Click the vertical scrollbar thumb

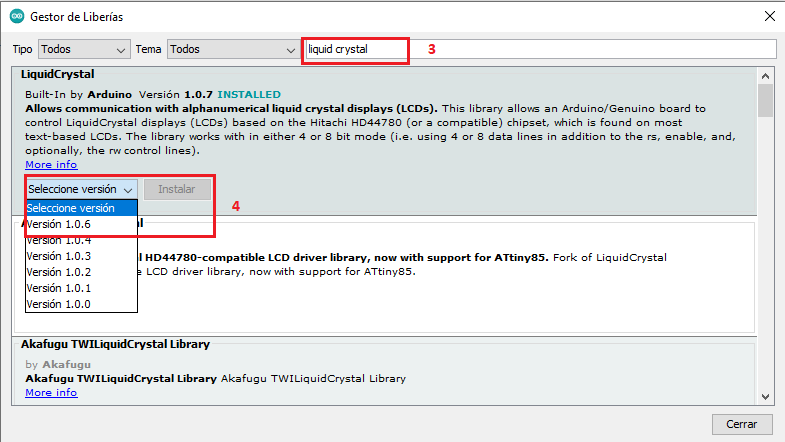click(765, 101)
